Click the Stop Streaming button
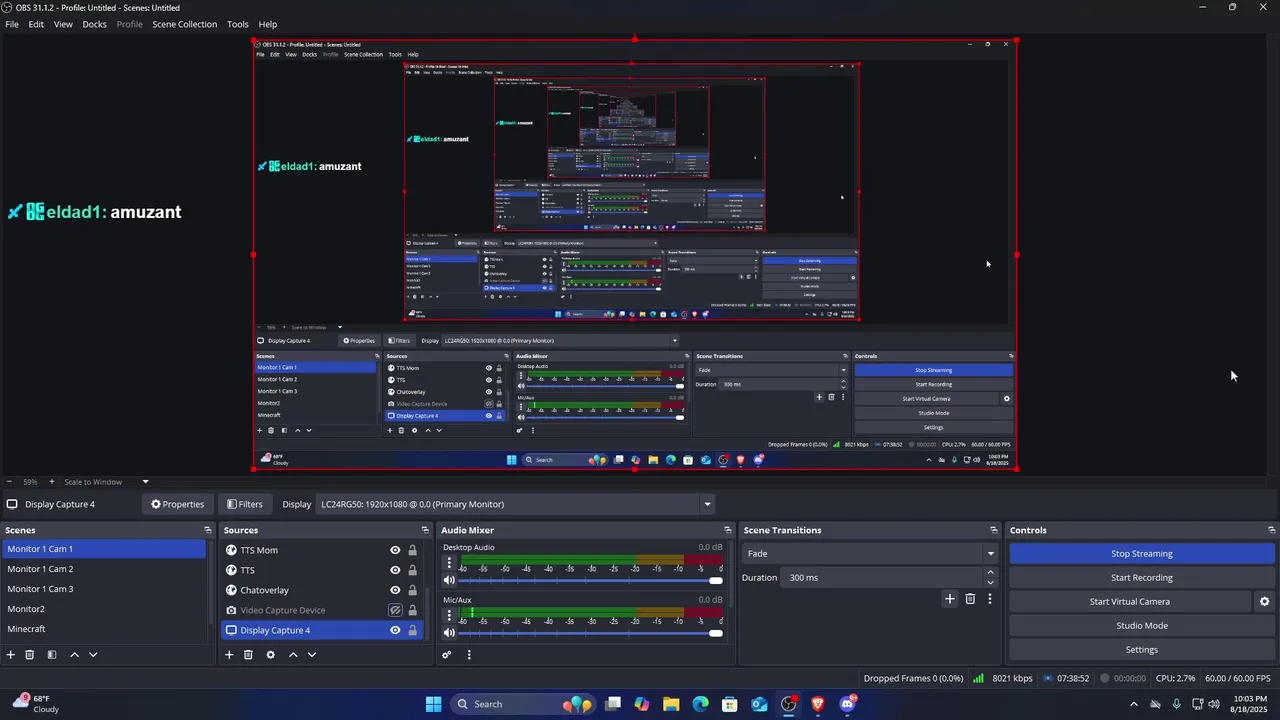The image size is (1280, 720). pos(1142,554)
